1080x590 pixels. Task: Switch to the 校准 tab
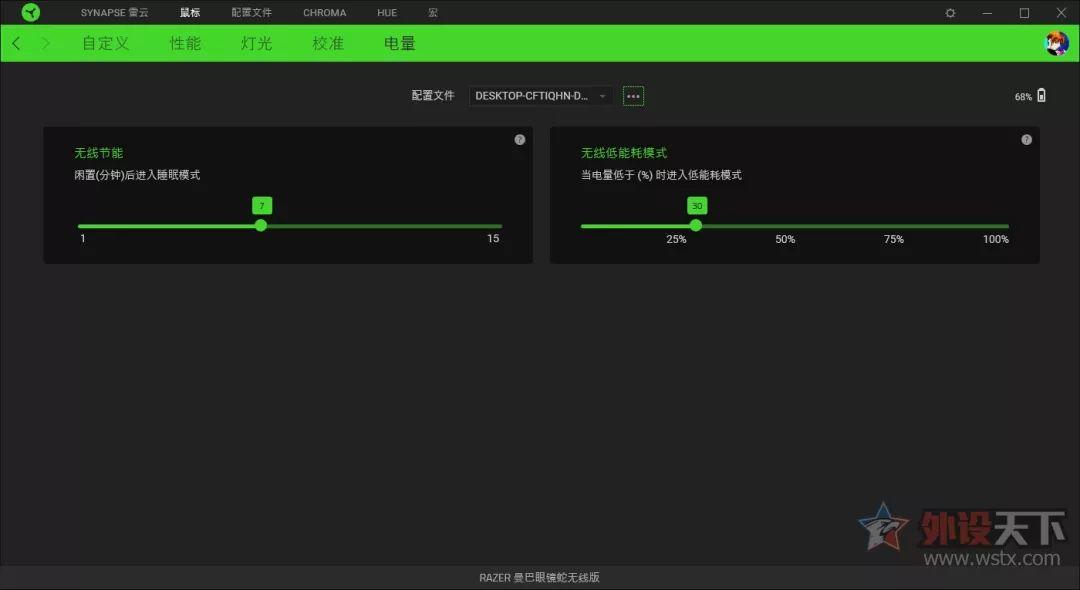328,43
